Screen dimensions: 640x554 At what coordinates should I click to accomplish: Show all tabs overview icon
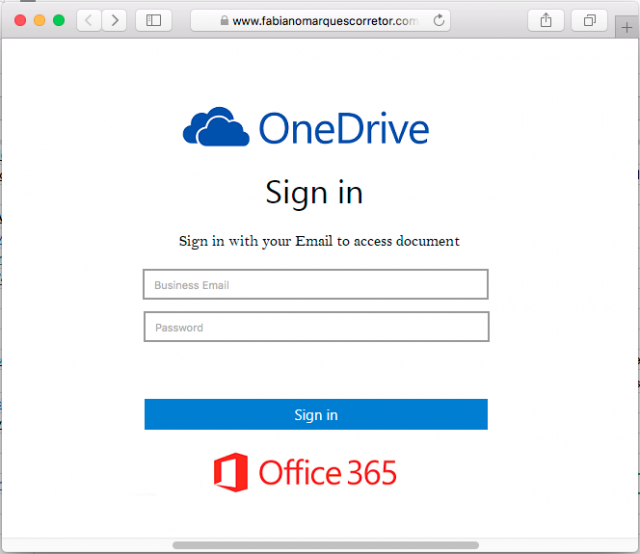coord(589,20)
